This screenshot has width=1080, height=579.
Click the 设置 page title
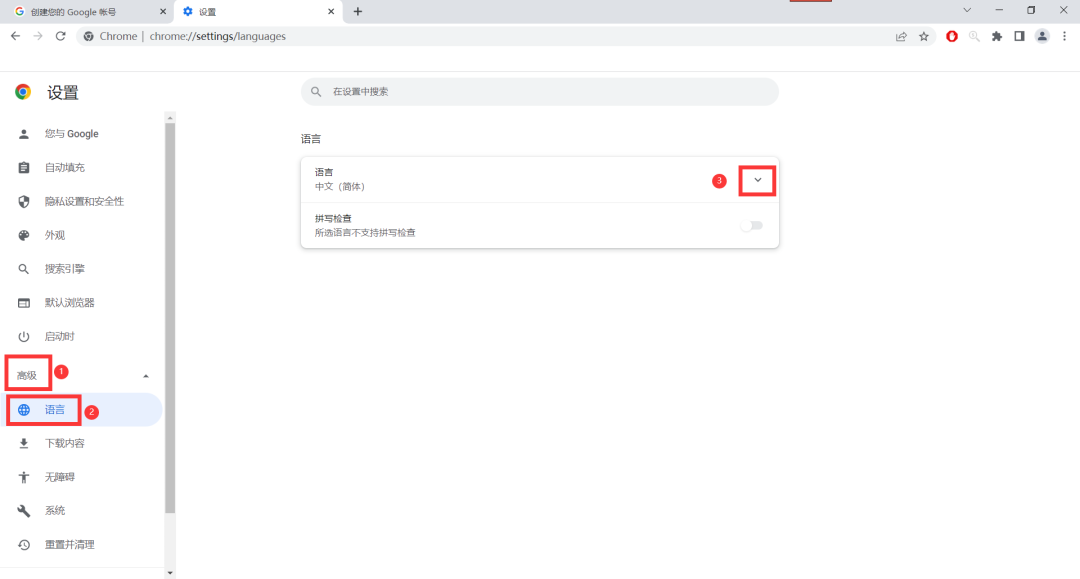63,92
